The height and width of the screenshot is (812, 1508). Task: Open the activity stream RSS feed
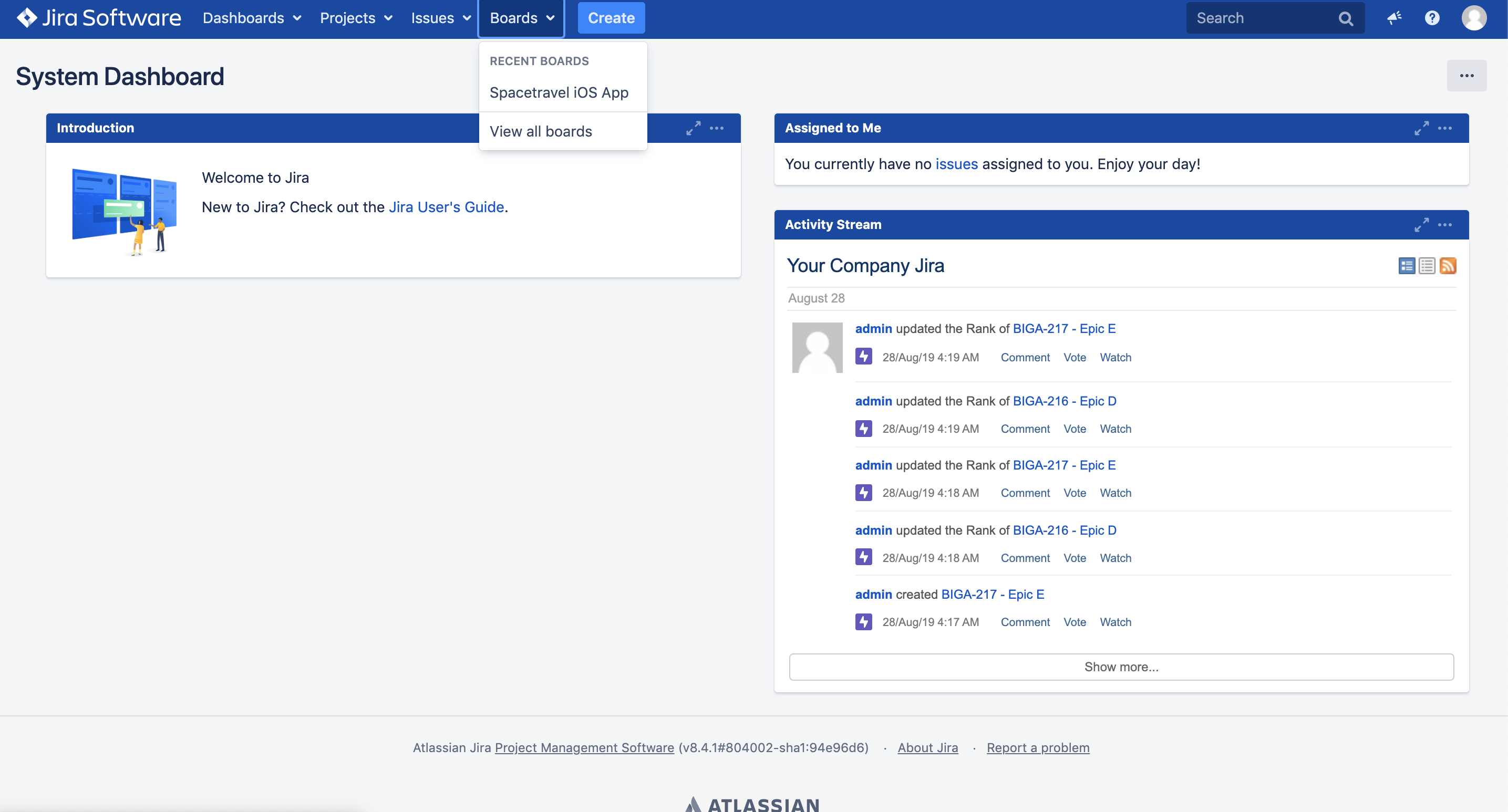[x=1448, y=266]
